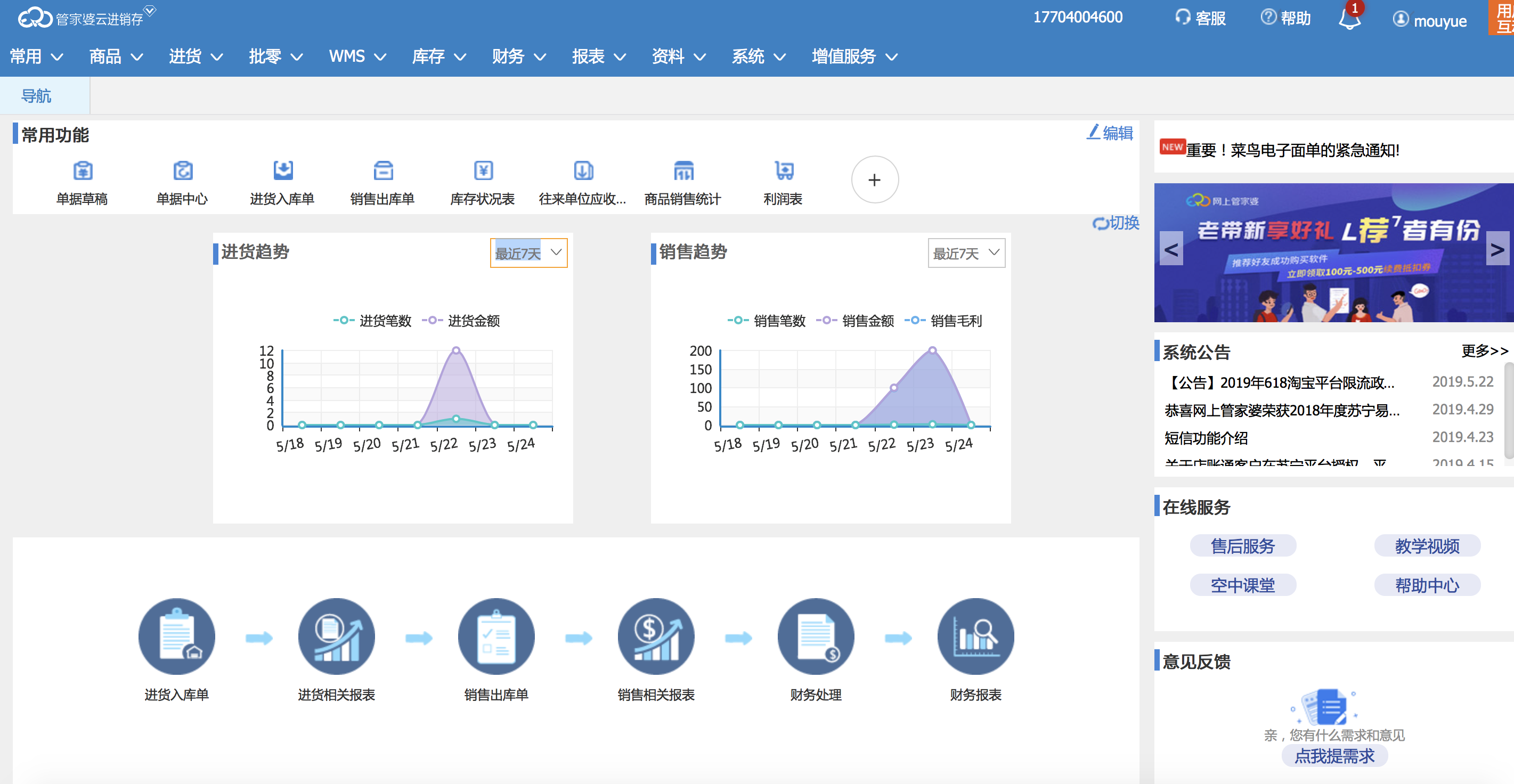Click the 点我提需求 feedback button
Viewport: 1514px width, 784px height.
pos(1334,756)
